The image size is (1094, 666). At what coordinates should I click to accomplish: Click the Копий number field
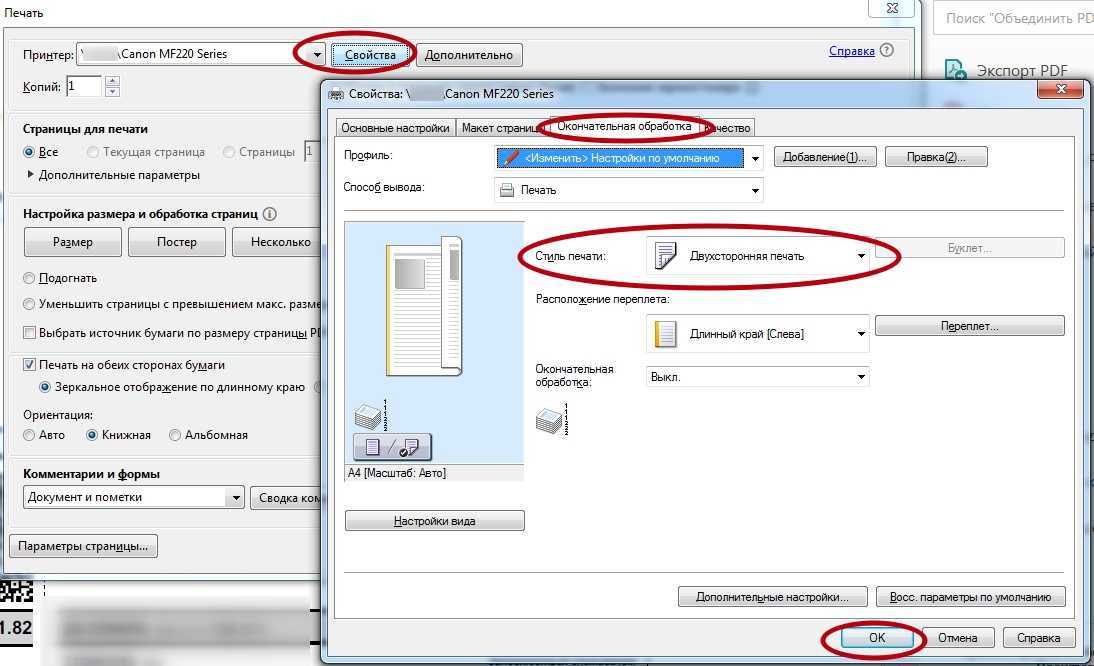point(84,86)
